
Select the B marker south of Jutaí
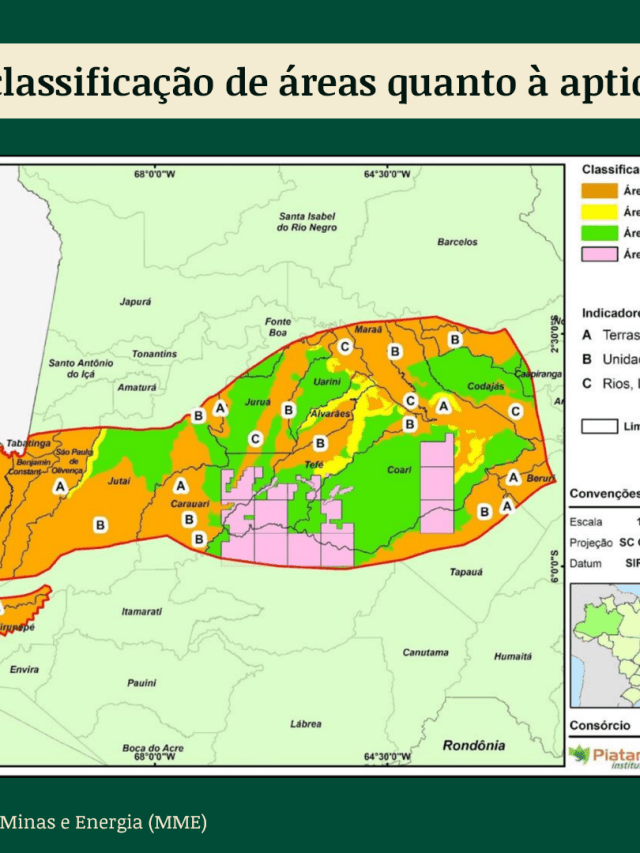[x=100, y=524]
